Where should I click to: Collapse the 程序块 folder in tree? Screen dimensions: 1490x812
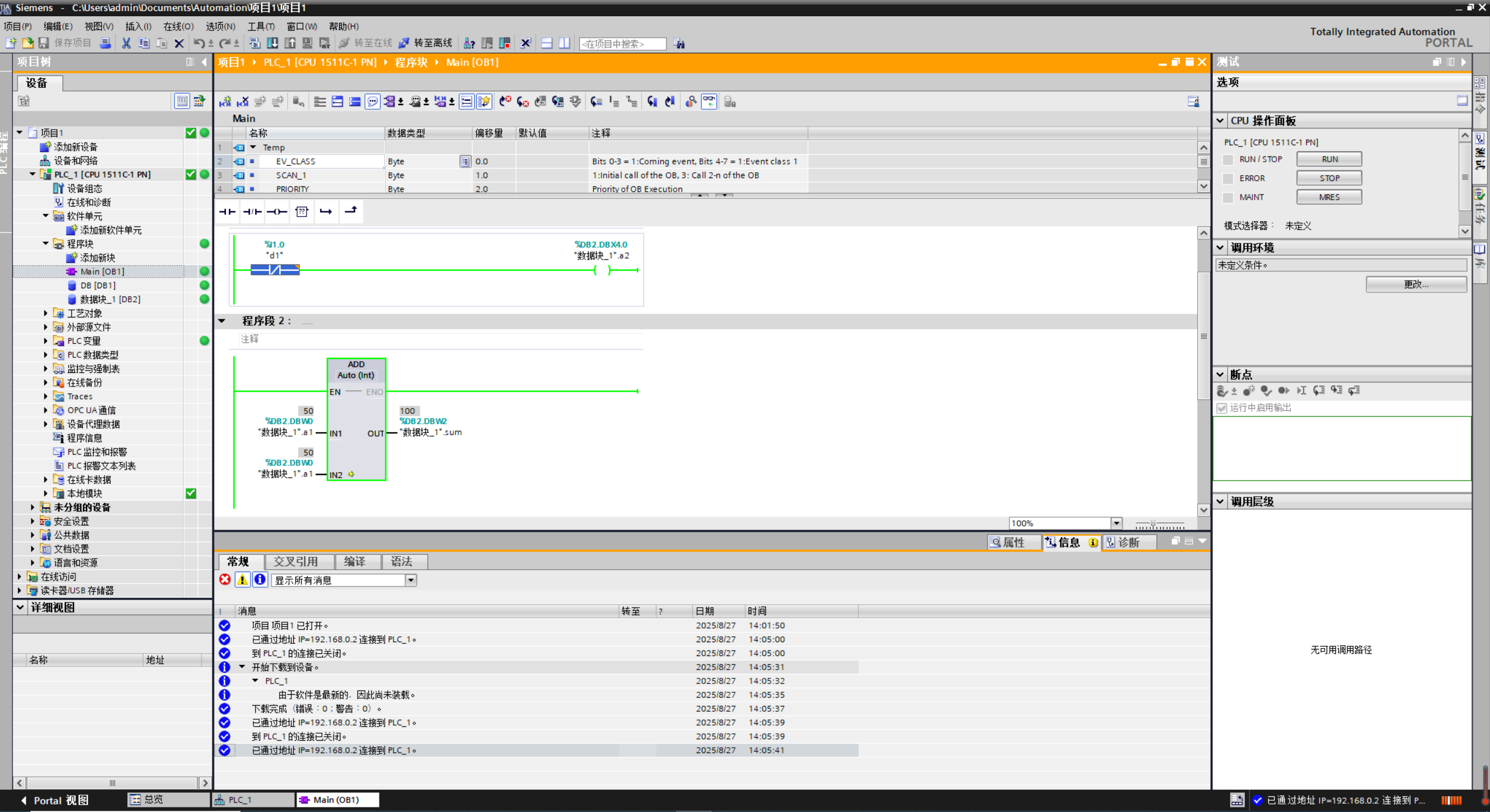(46, 244)
